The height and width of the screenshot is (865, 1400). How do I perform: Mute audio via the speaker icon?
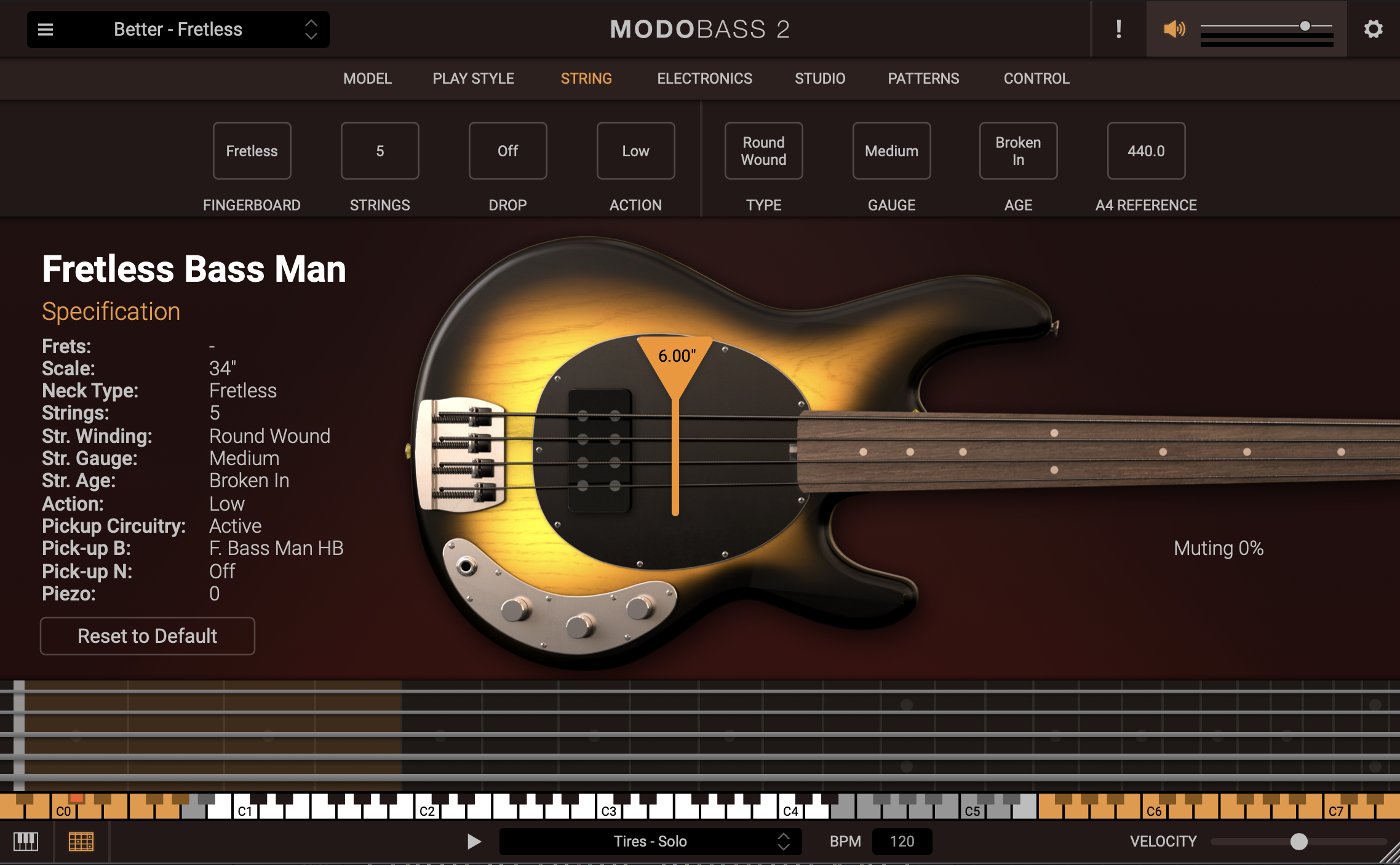(1174, 28)
